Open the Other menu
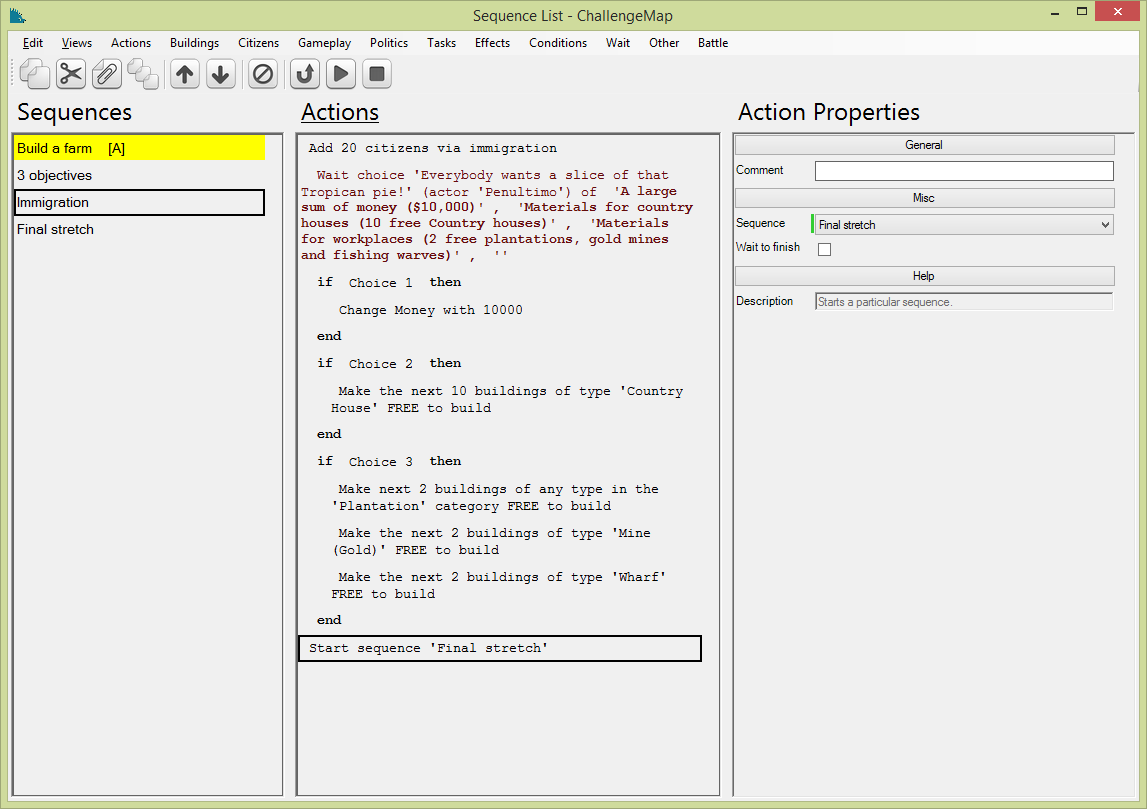The image size is (1147, 809). click(663, 42)
